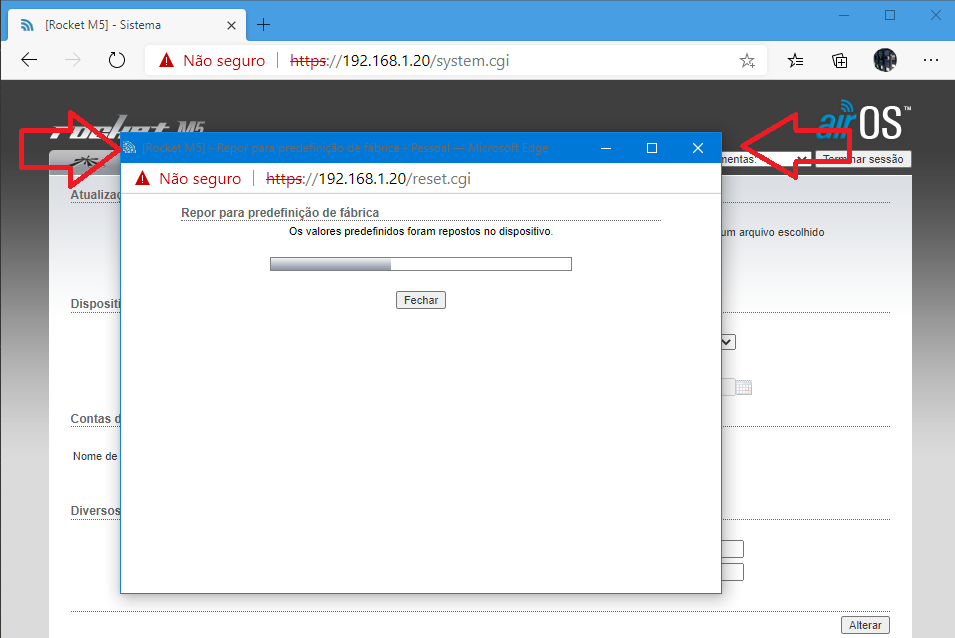Click the Forward navigation arrow
Viewport: 955px width, 638px height.
coord(72,60)
